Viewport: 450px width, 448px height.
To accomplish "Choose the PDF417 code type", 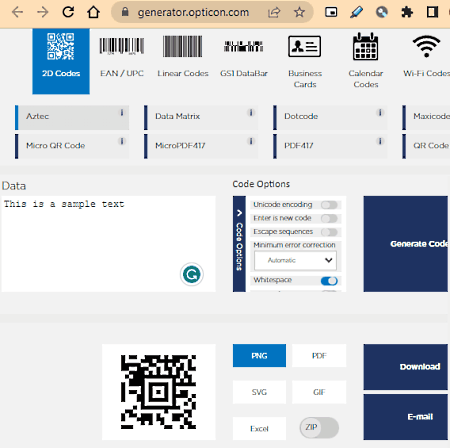I will 330,146.
